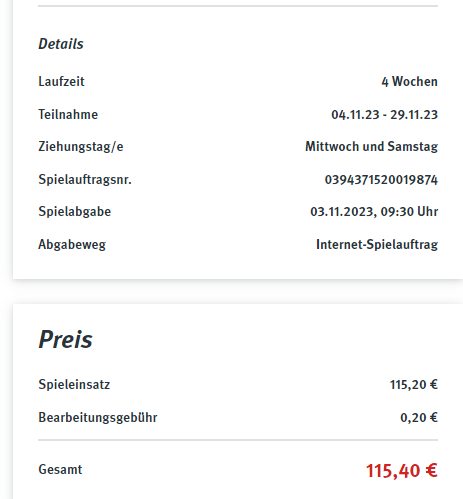Click the Details heading
The image size is (463, 499).
pyautogui.click(x=61, y=44)
